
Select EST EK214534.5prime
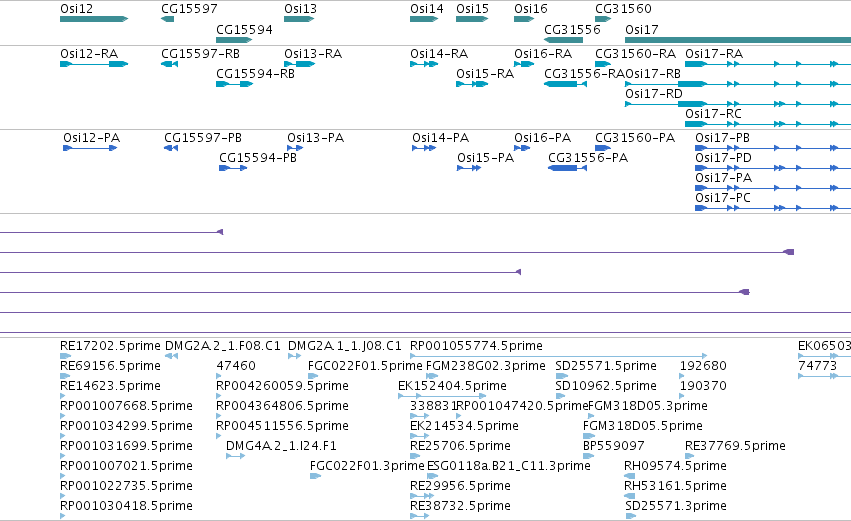464,426
